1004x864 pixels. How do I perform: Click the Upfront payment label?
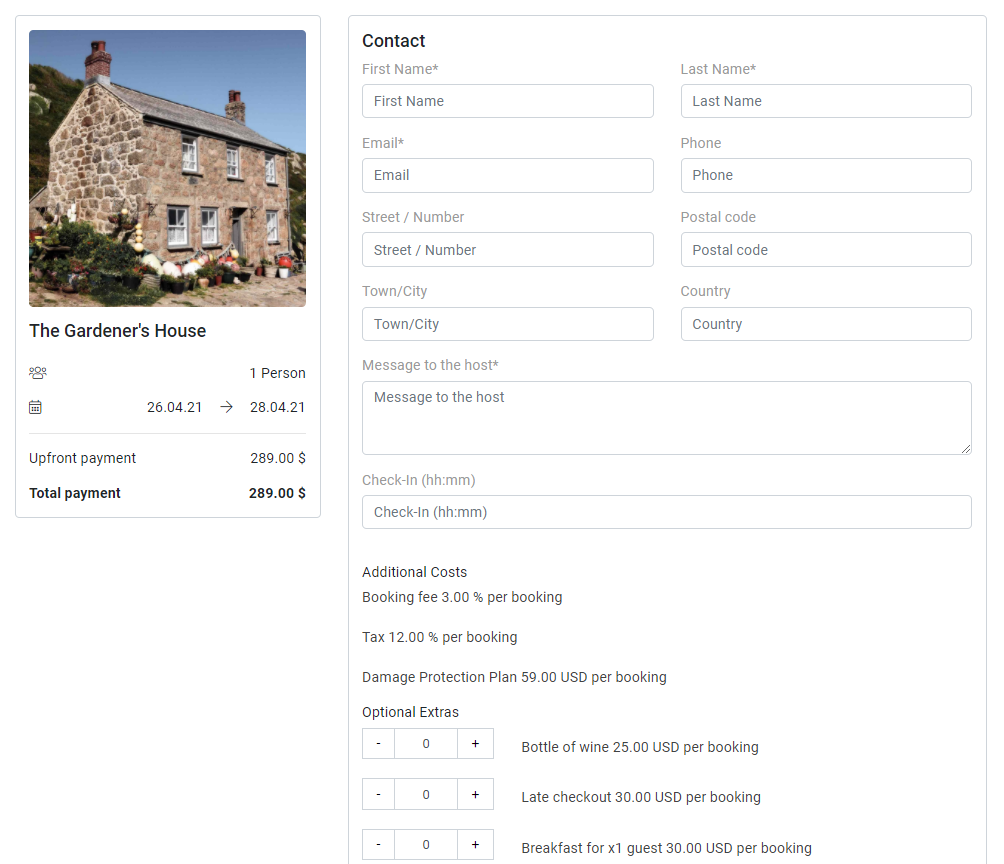(82, 458)
